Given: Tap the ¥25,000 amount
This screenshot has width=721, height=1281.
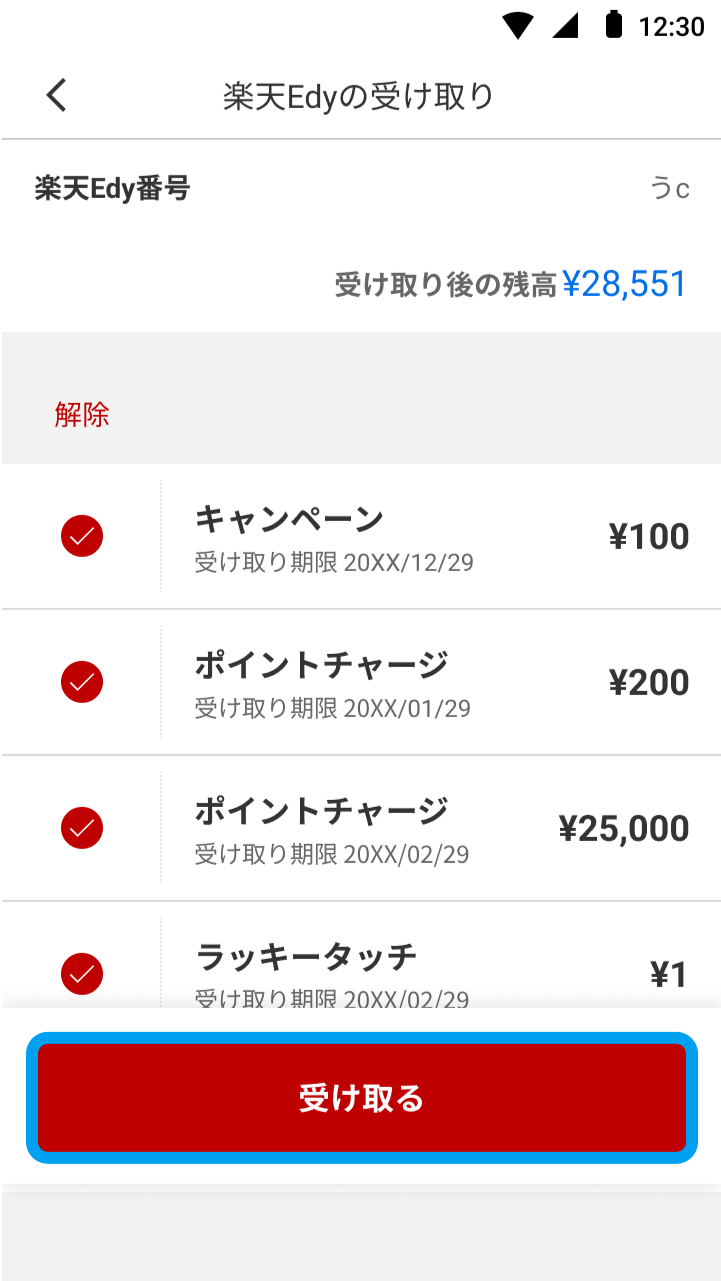Looking at the screenshot, I should 623,829.
